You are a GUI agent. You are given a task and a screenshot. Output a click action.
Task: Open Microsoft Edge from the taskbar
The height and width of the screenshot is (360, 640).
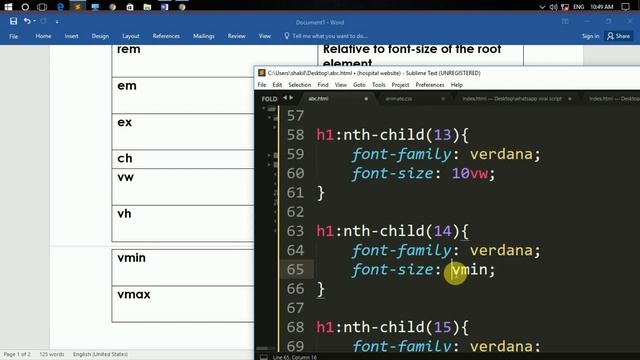click(x=60, y=7)
